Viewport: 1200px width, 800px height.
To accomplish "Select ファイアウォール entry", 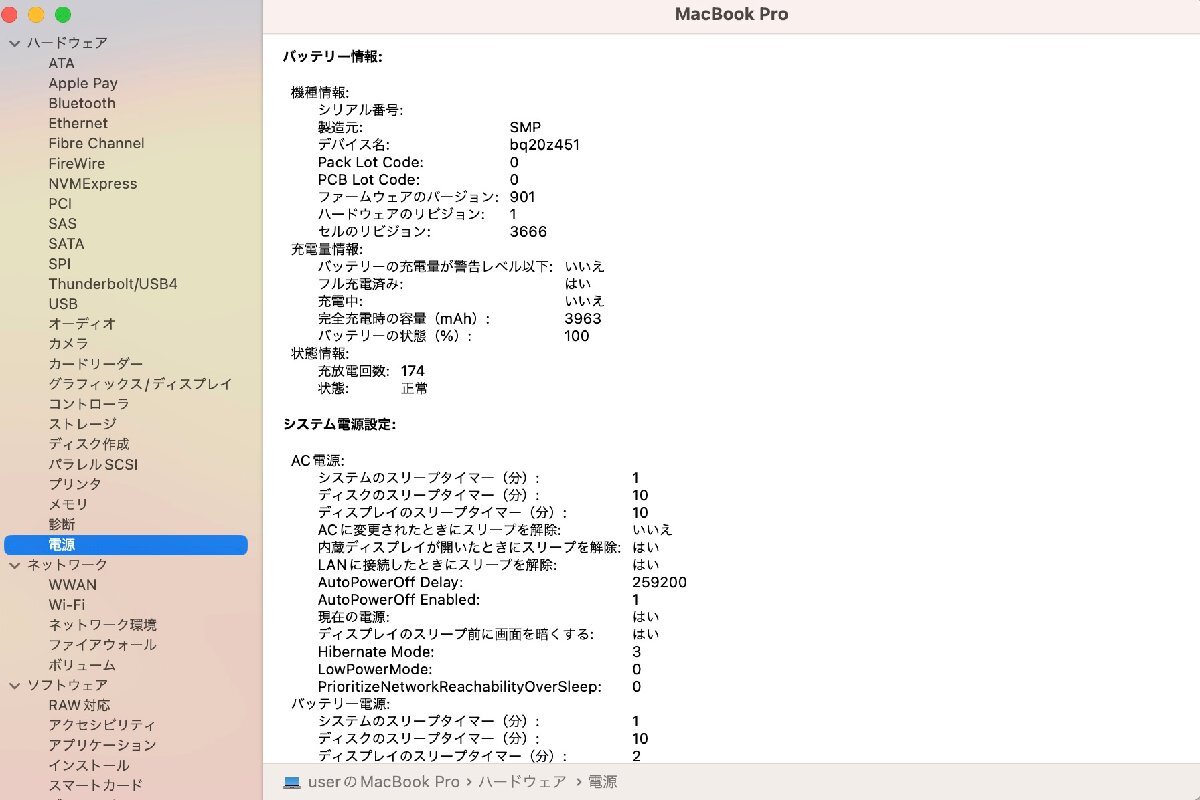I will pyautogui.click(x=102, y=645).
